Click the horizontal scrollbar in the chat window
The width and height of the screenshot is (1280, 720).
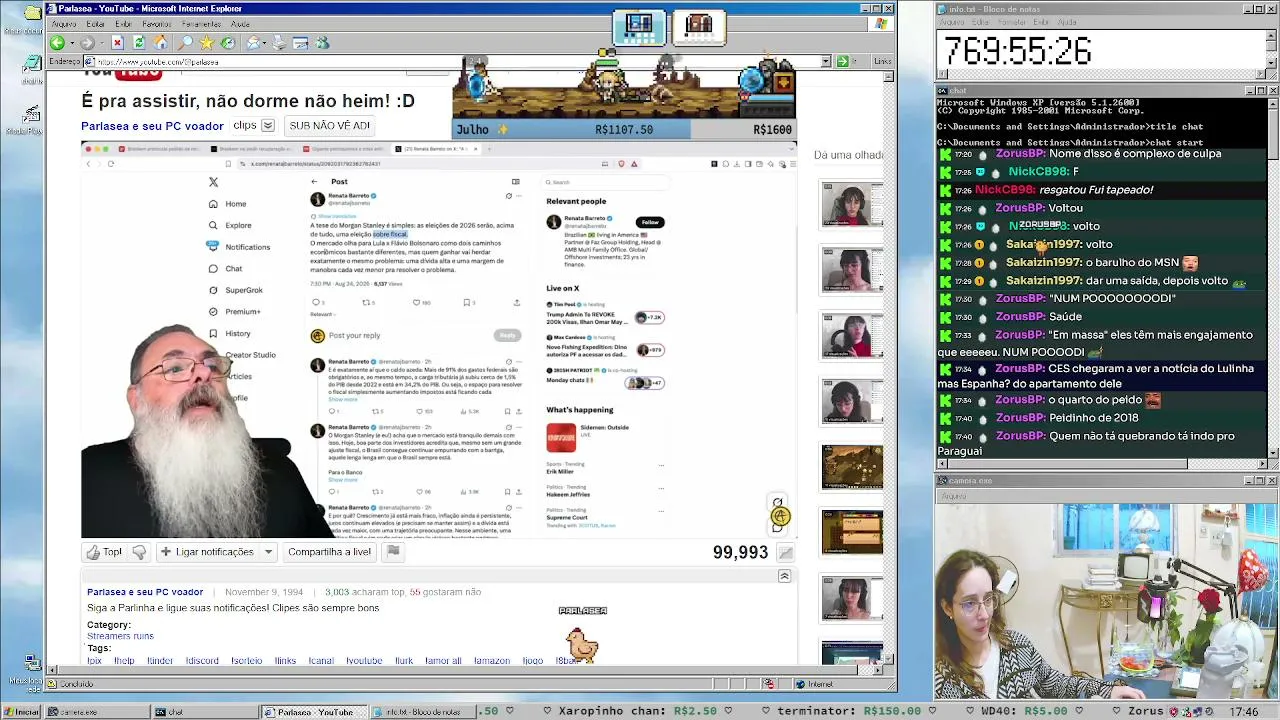pos(1100,464)
